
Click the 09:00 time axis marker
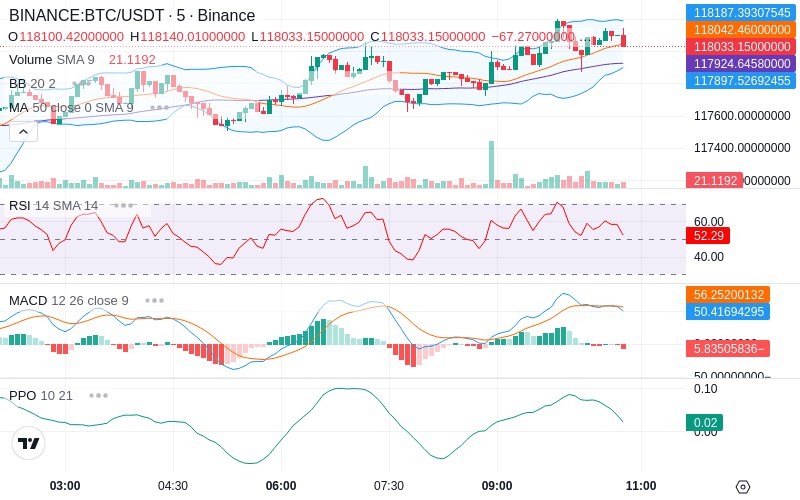coord(497,485)
